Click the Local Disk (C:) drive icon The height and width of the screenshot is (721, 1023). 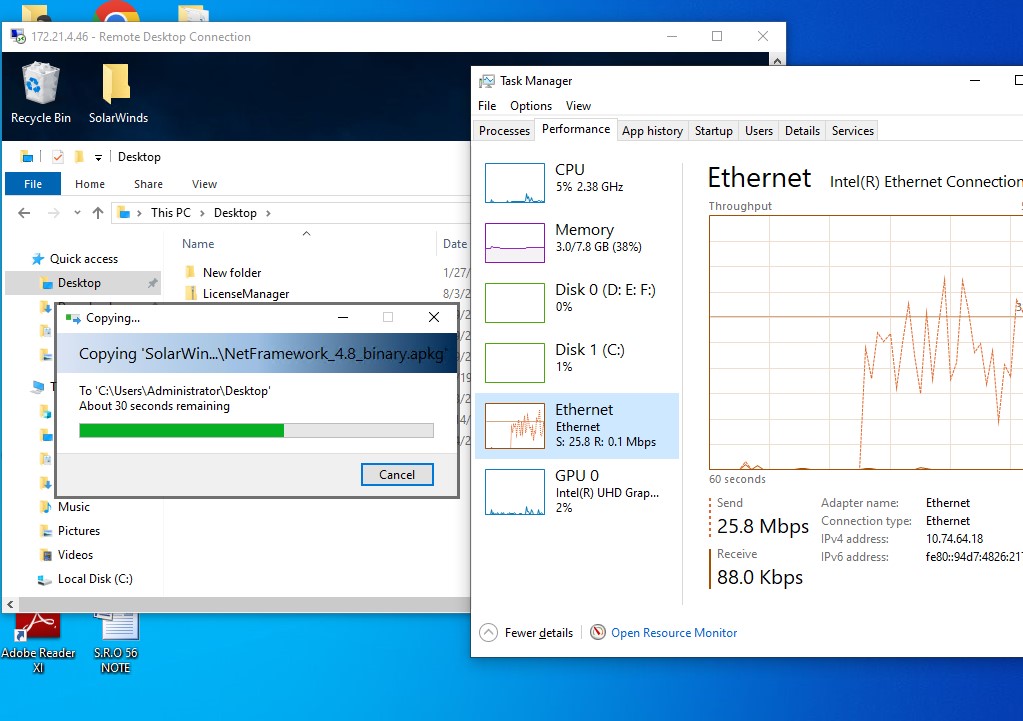tap(44, 579)
